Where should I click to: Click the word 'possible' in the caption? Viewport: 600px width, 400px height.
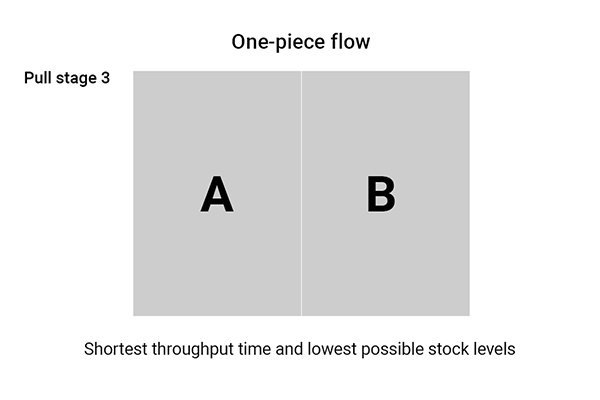pyautogui.click(x=393, y=350)
